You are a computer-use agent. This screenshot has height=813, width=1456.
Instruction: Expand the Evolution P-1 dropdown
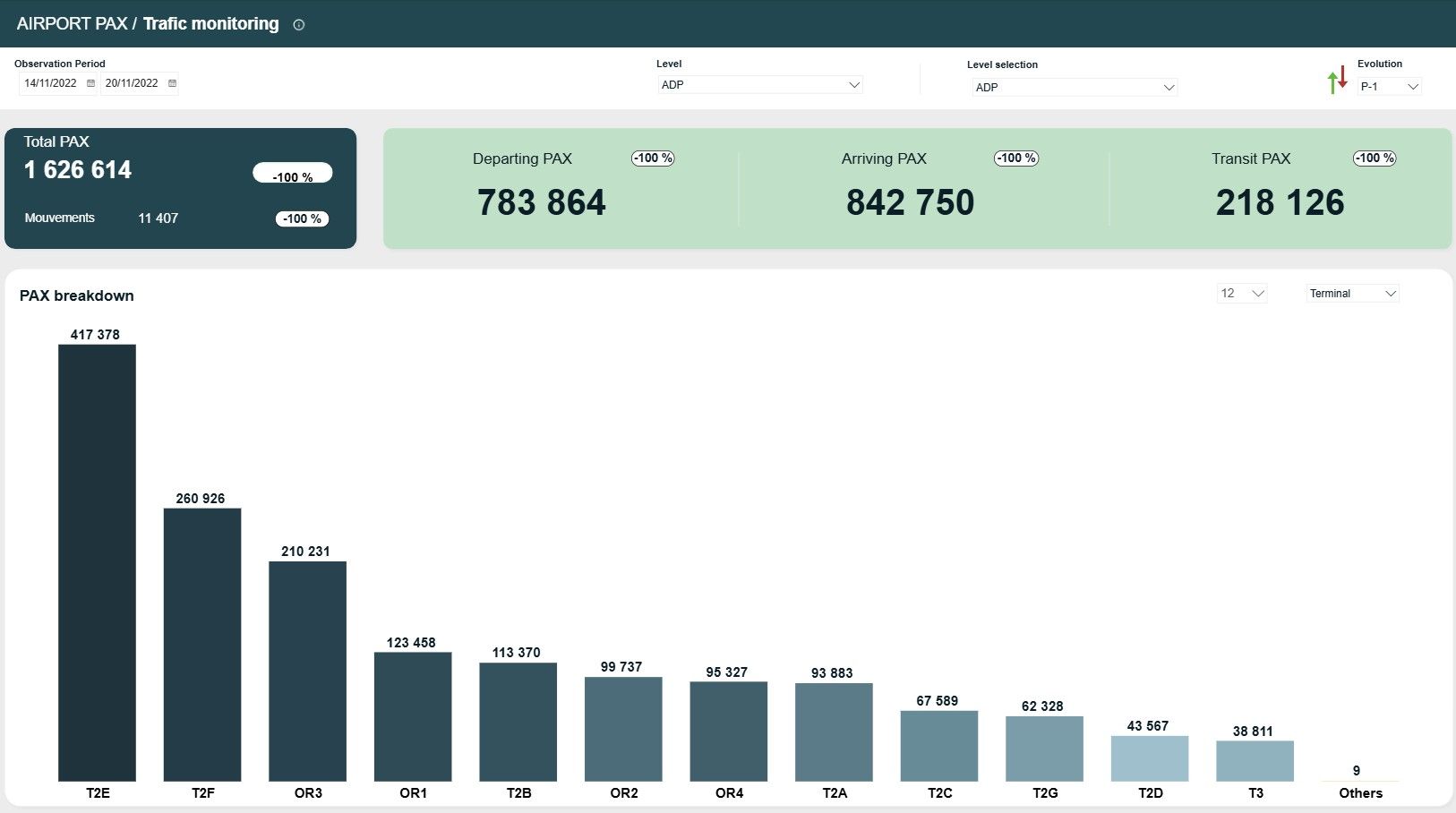1390,87
